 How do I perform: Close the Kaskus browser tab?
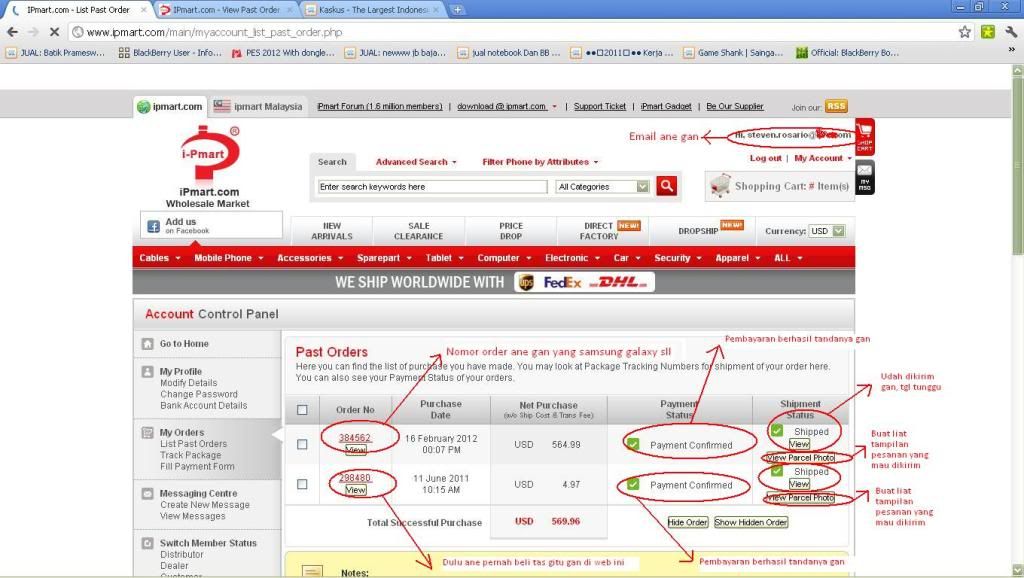436,10
